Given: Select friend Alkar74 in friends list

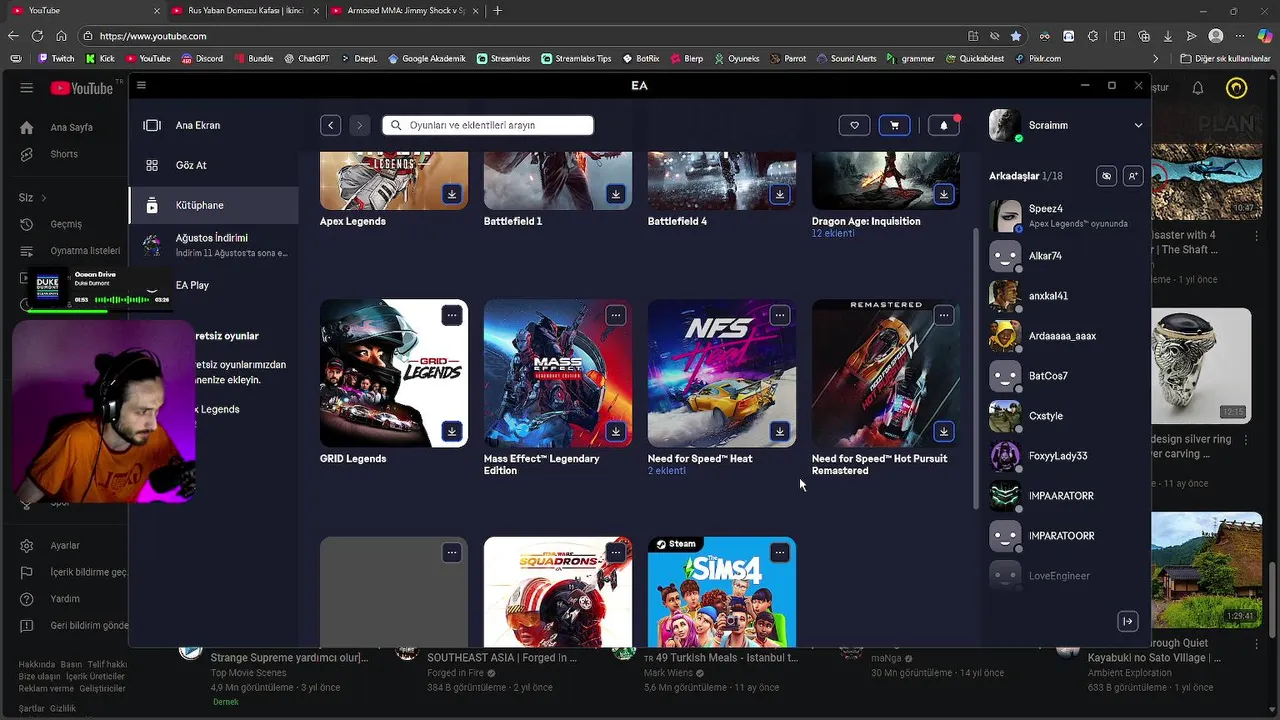Looking at the screenshot, I should [x=1067, y=256].
